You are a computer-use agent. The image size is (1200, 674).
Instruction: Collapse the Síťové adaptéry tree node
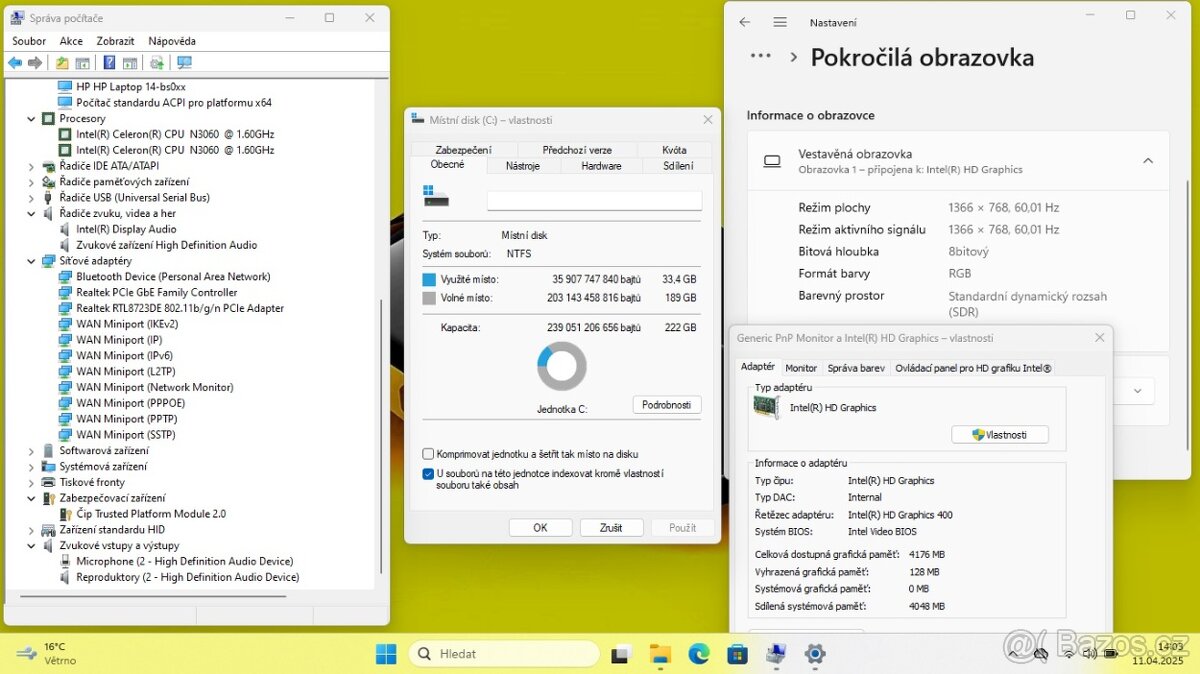(x=31, y=260)
